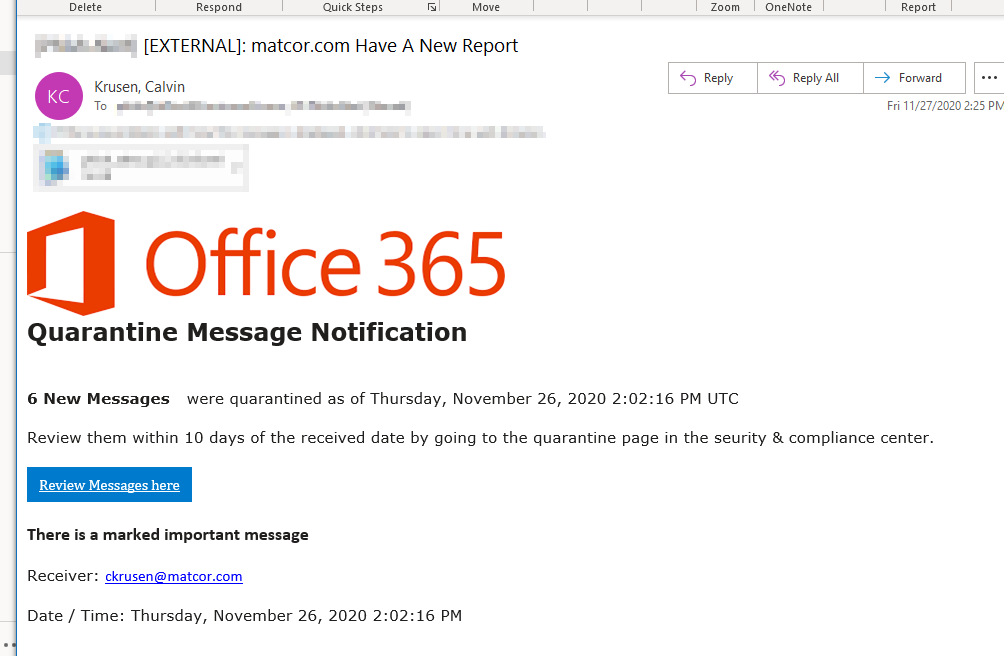Open the blurred attachment file tile

[140, 166]
